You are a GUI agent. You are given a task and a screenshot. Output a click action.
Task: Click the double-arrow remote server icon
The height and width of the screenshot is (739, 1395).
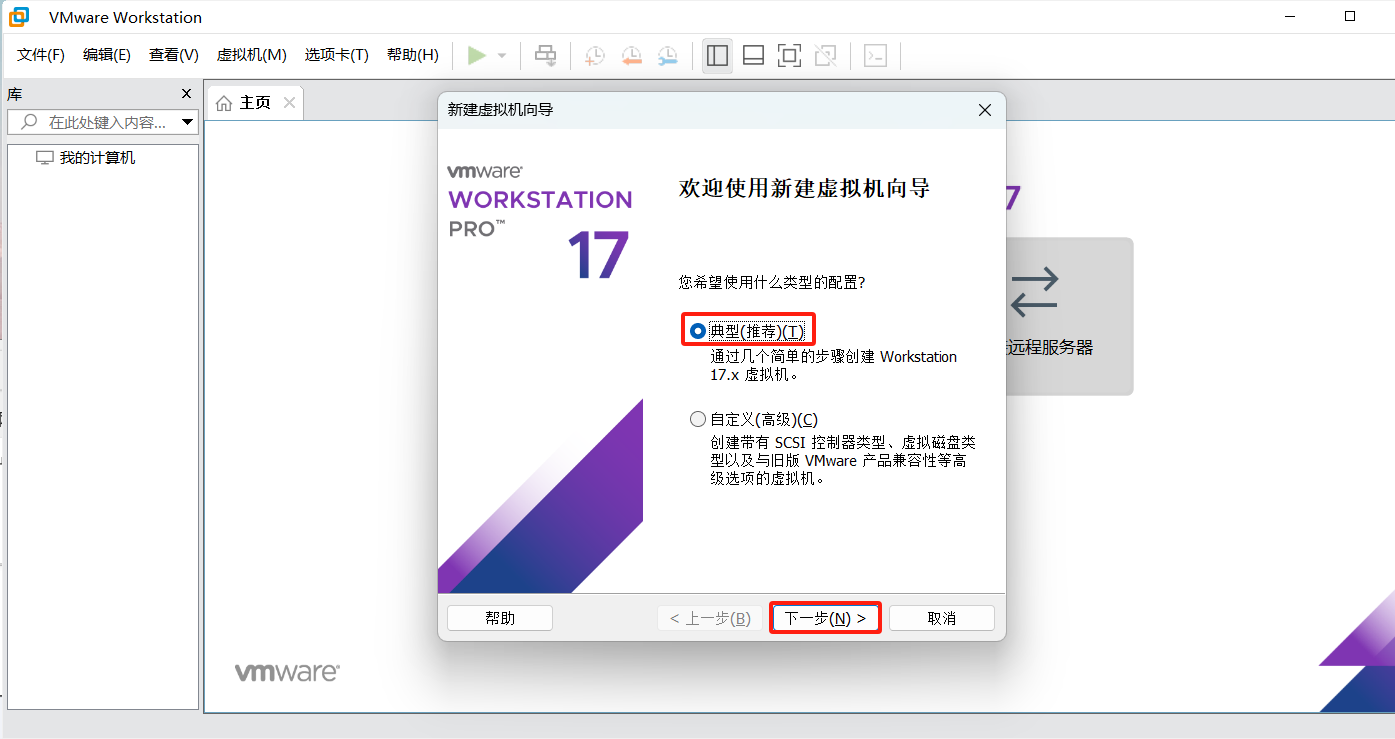1034,291
